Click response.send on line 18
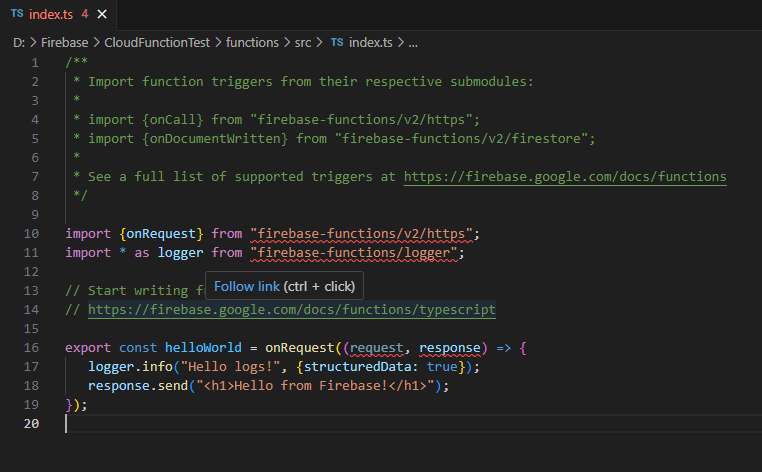 138,385
